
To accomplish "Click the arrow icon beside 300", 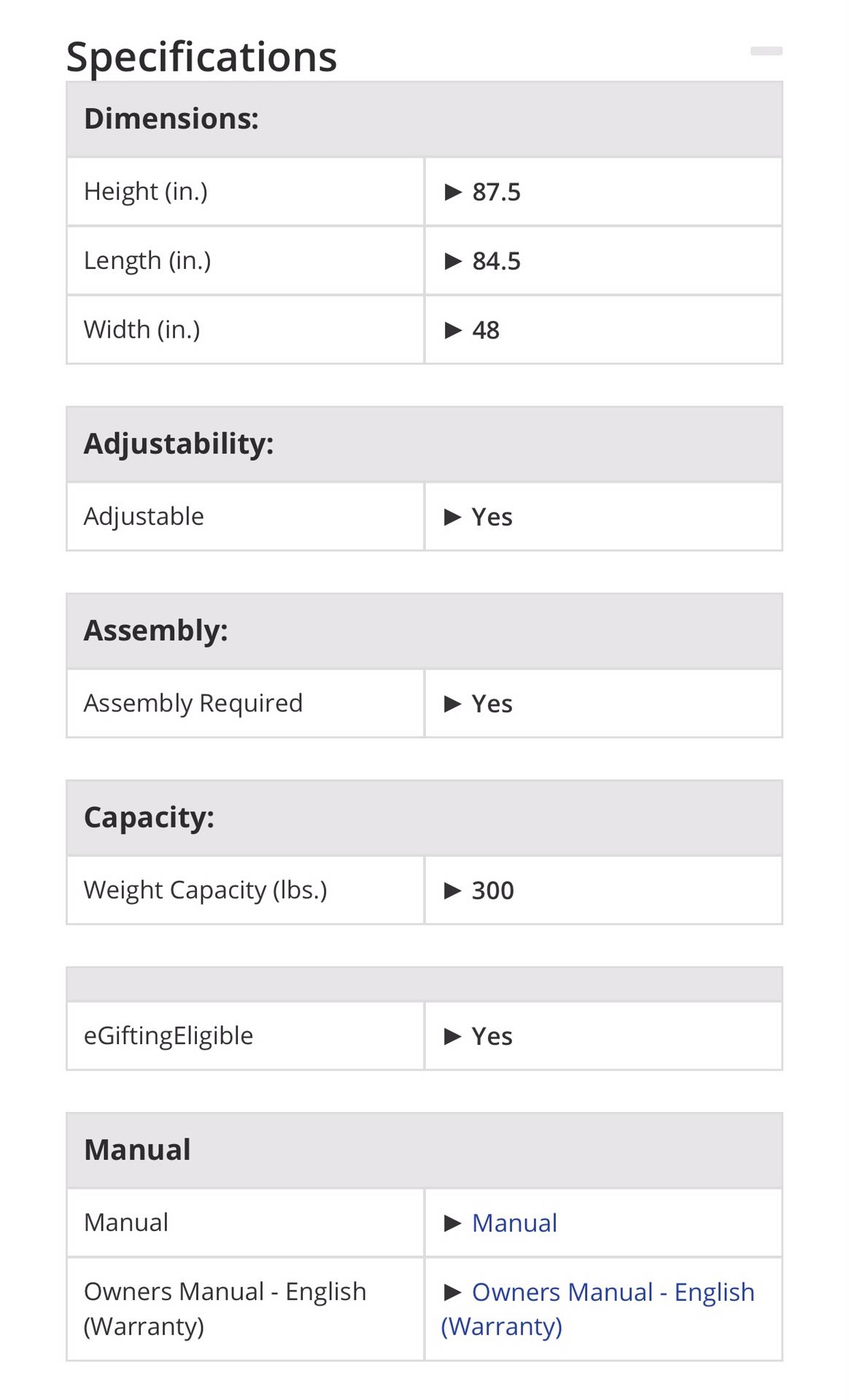I will (453, 890).
